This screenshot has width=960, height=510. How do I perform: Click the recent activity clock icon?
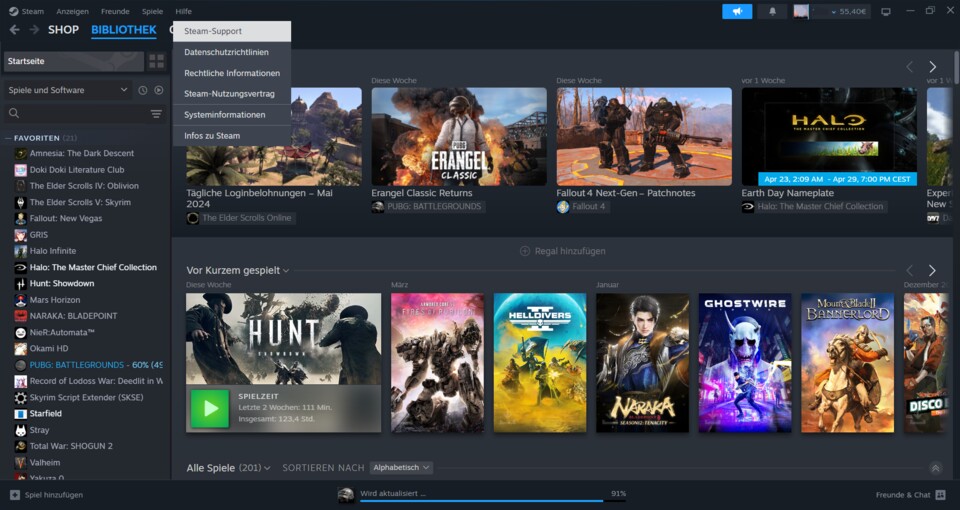click(143, 90)
